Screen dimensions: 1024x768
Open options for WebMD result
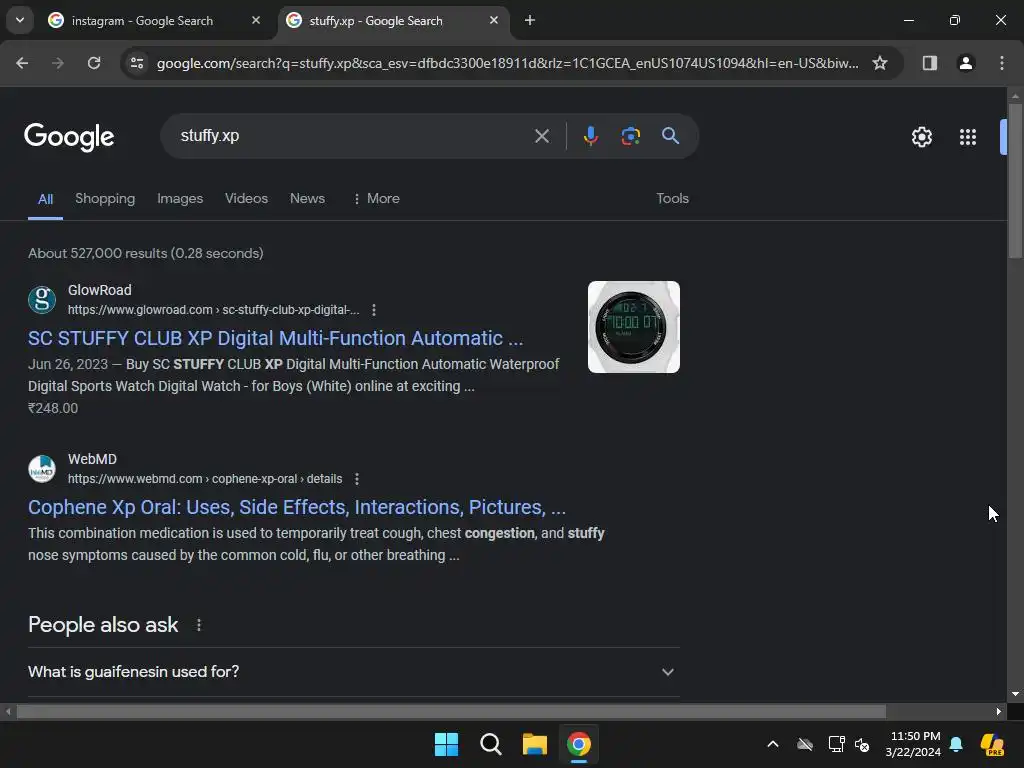(x=357, y=479)
